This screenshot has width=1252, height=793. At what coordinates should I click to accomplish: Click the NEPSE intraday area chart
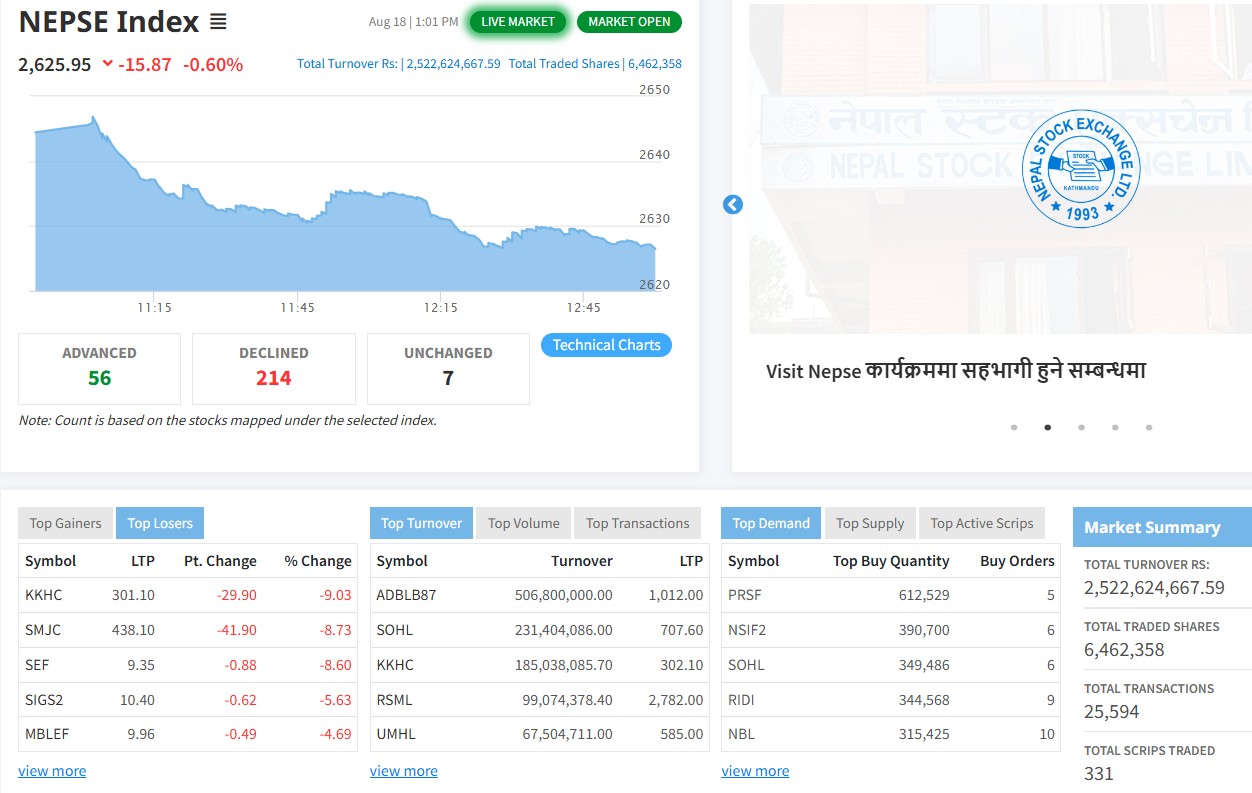click(345, 205)
